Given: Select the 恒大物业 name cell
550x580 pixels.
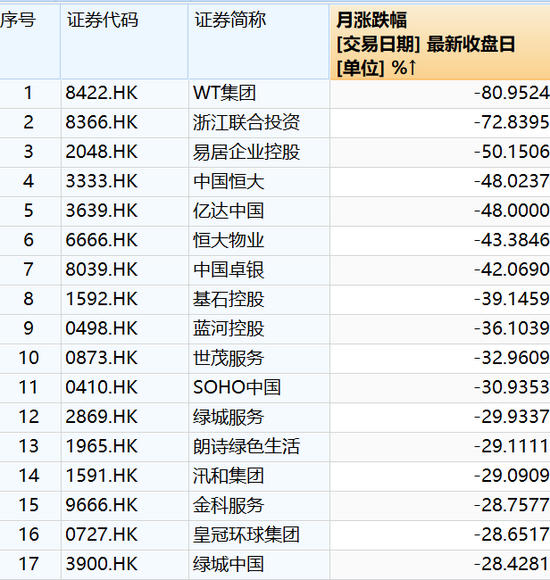Looking at the screenshot, I should tap(259, 240).
